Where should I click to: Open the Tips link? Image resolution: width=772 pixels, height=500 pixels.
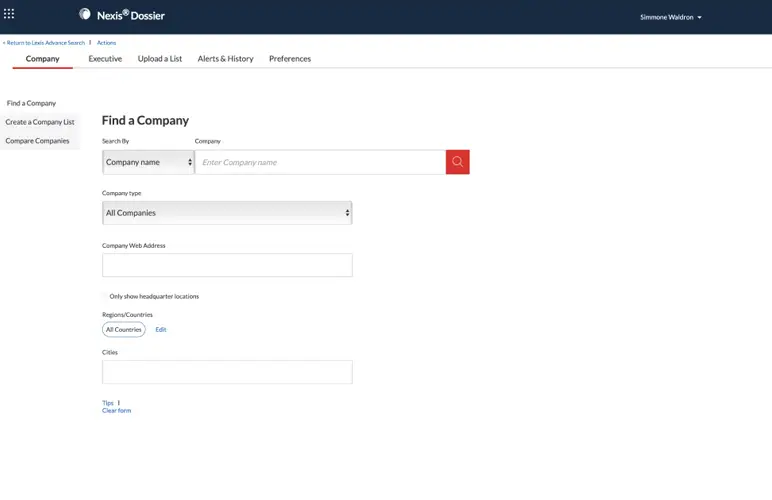coord(108,402)
